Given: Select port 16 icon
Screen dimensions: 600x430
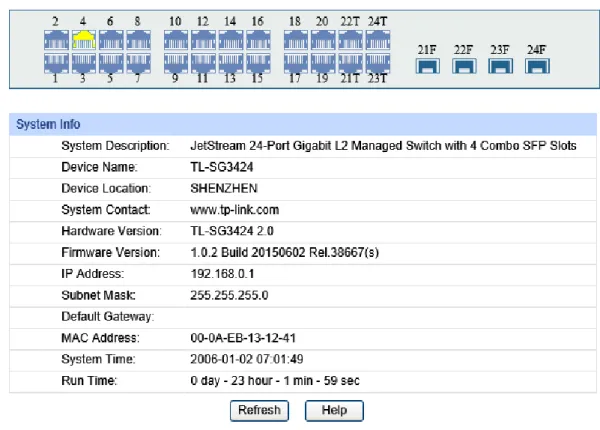Looking at the screenshot, I should pos(258,40).
